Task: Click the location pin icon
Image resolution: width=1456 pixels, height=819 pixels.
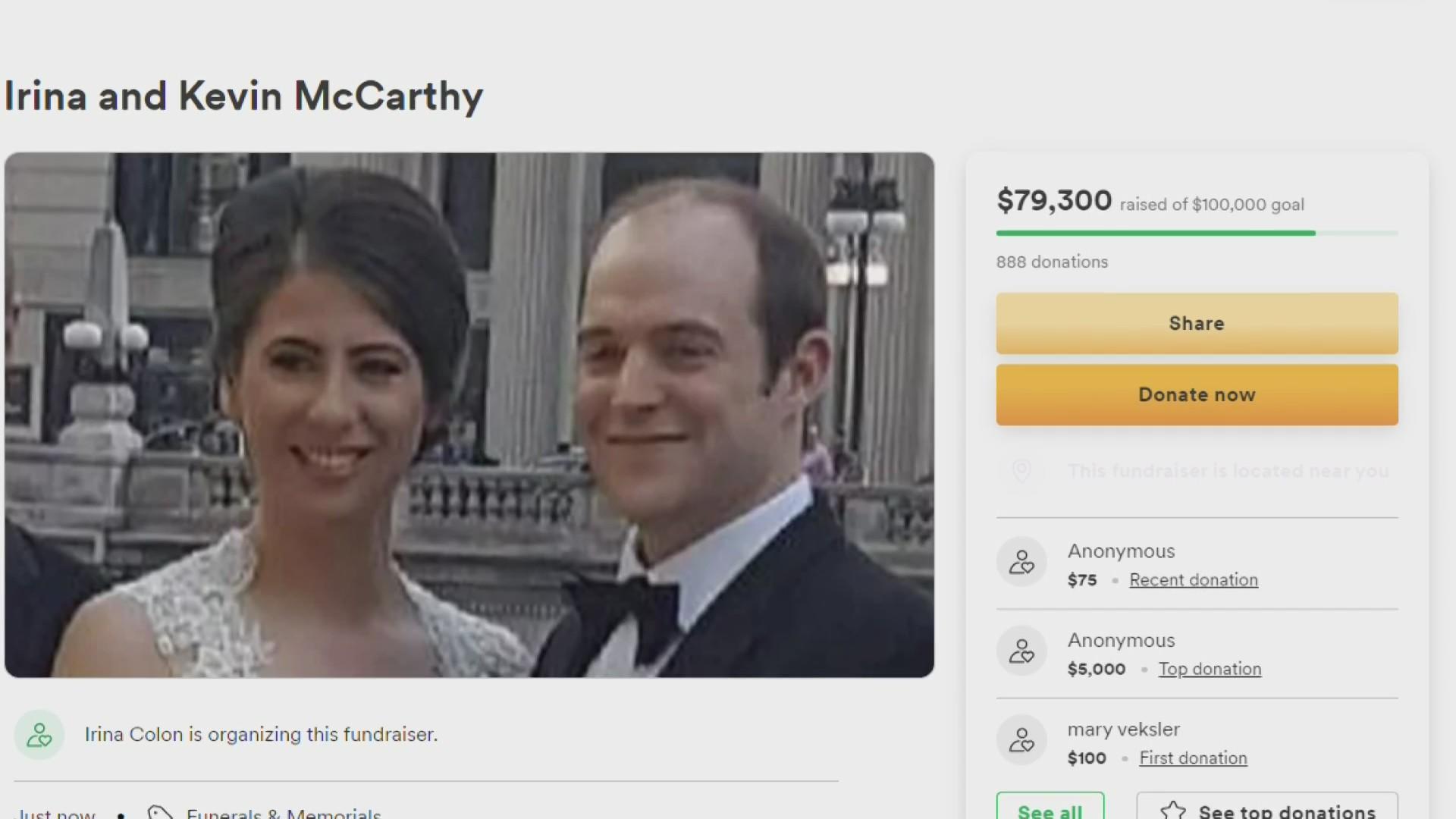Action: (1021, 471)
